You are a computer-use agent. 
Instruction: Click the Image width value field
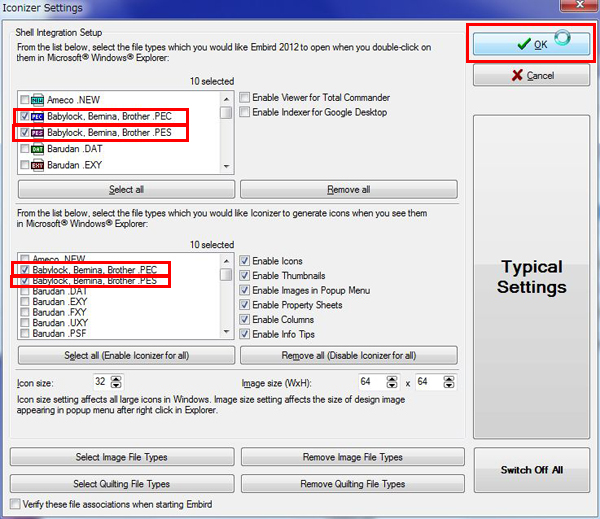(372, 382)
